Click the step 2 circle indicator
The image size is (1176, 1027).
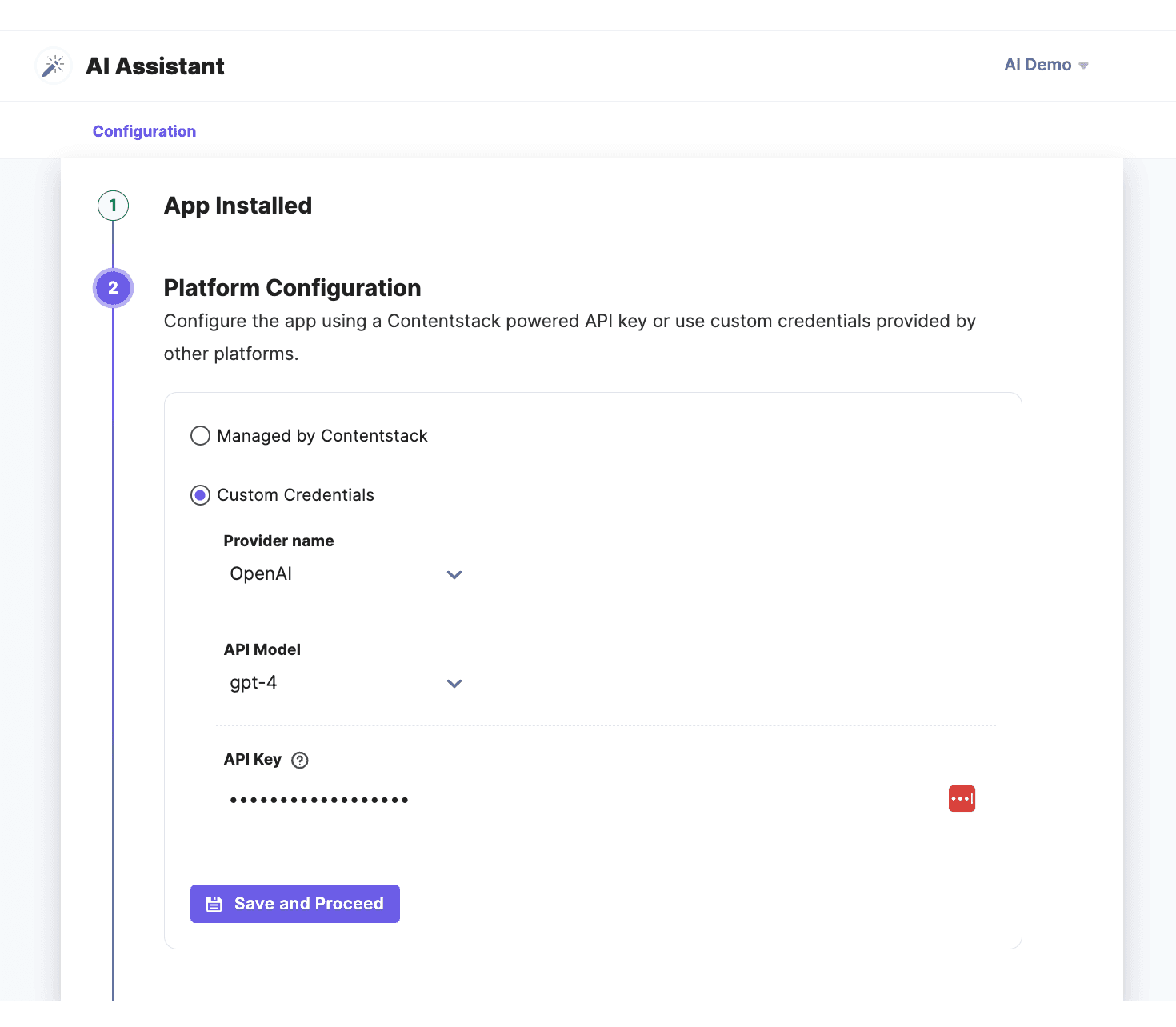pyautogui.click(x=113, y=288)
